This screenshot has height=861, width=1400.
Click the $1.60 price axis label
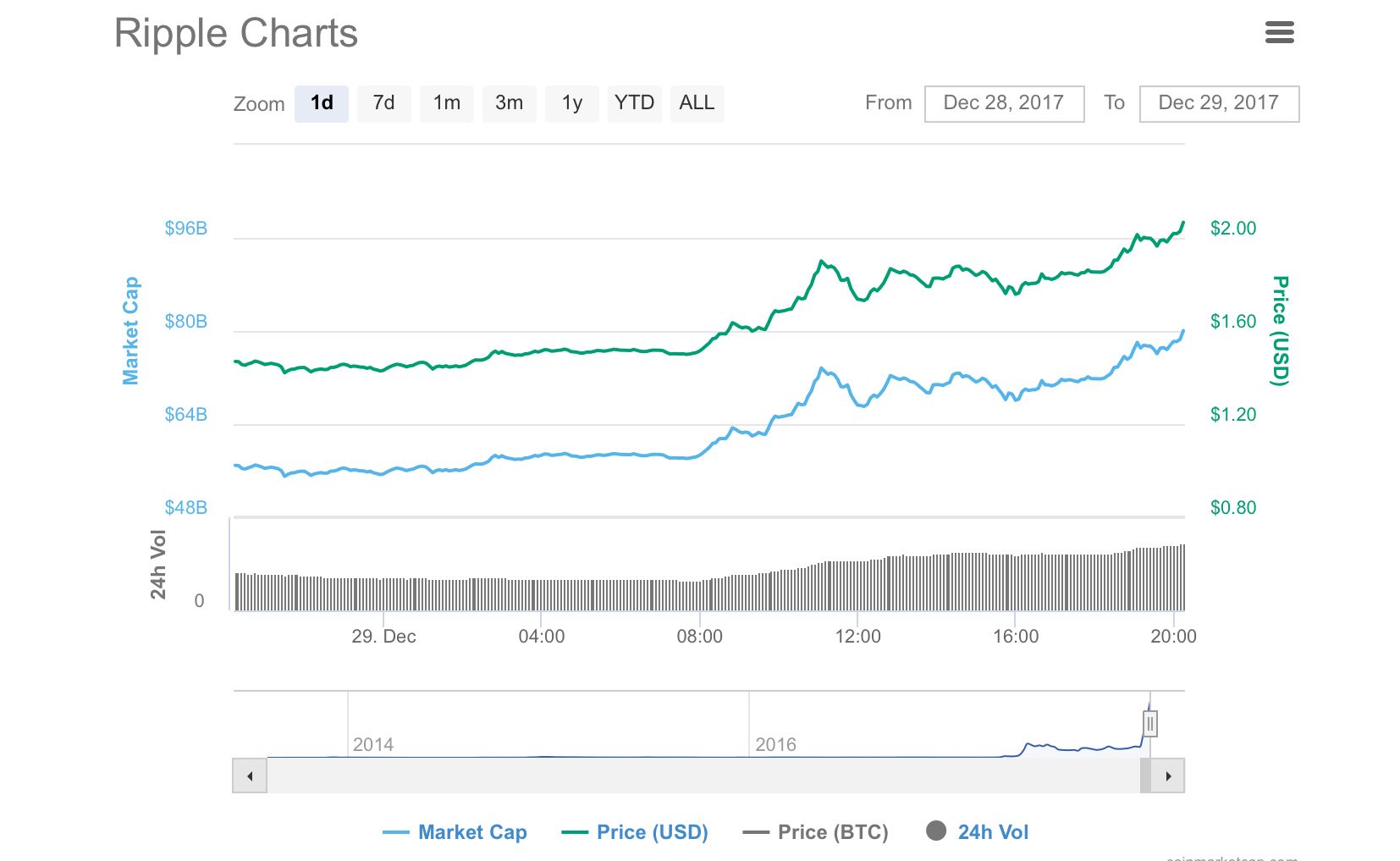click(x=1233, y=321)
